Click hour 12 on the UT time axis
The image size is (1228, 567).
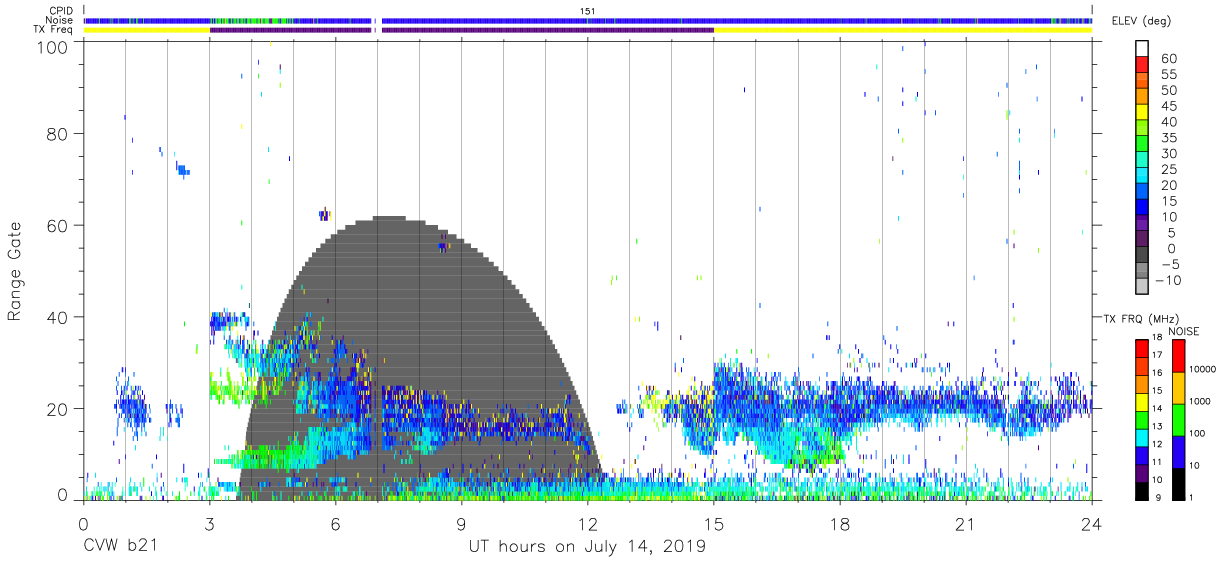(587, 524)
